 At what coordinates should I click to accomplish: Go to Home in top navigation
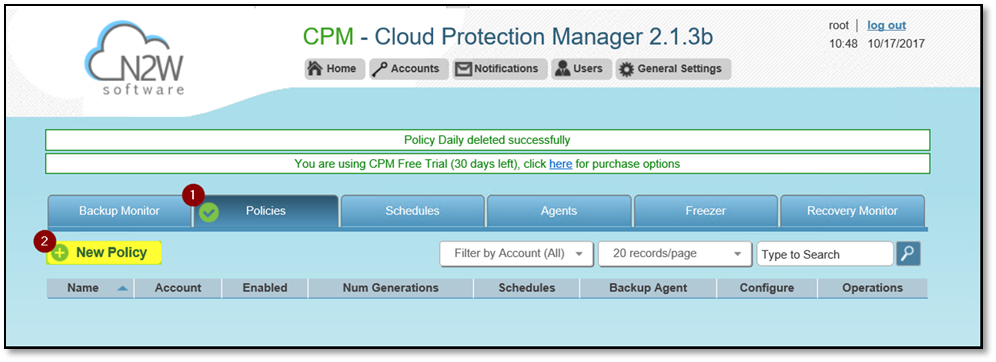pyautogui.click(x=335, y=69)
